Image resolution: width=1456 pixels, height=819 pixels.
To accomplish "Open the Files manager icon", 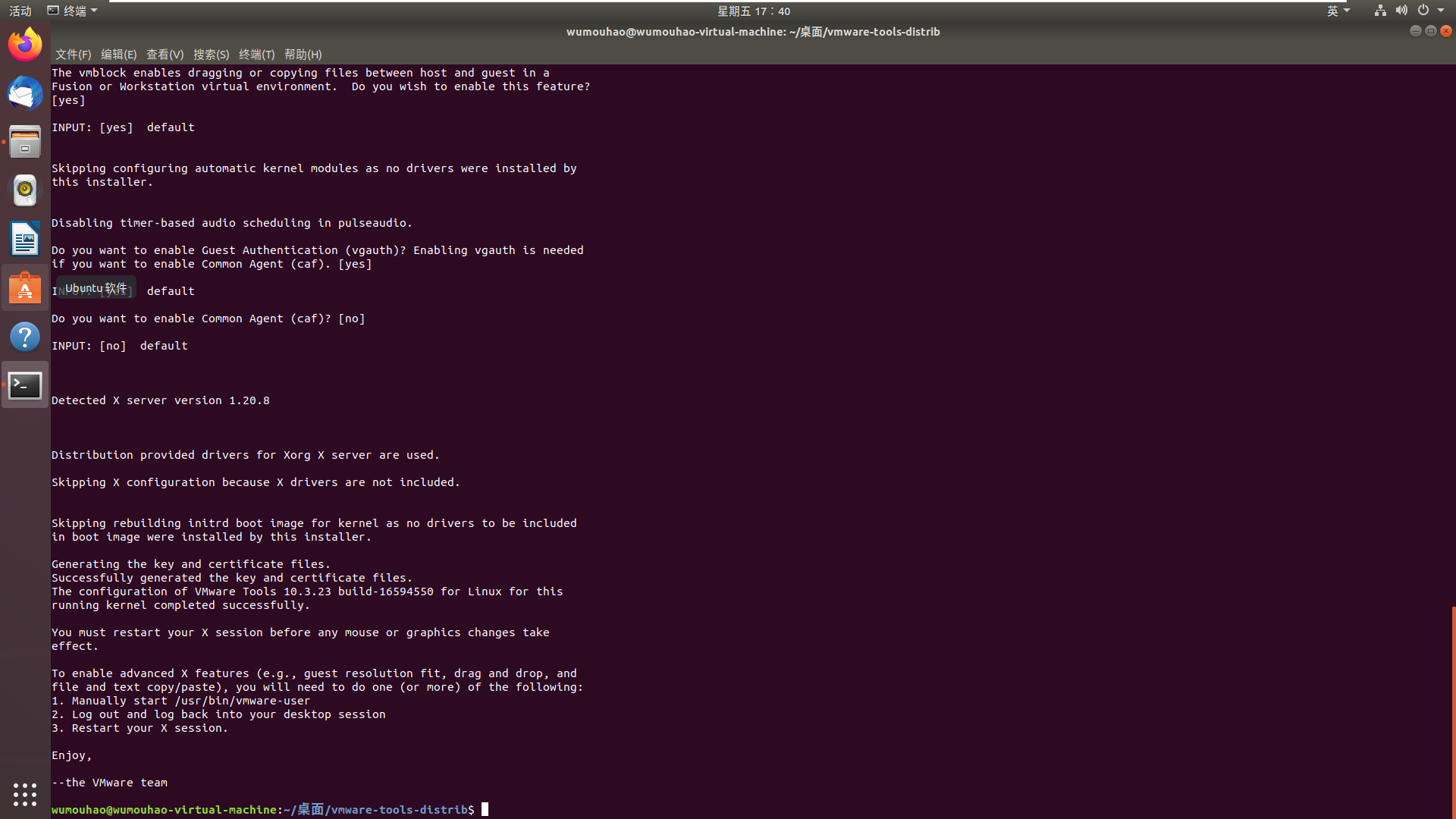I will [x=25, y=142].
